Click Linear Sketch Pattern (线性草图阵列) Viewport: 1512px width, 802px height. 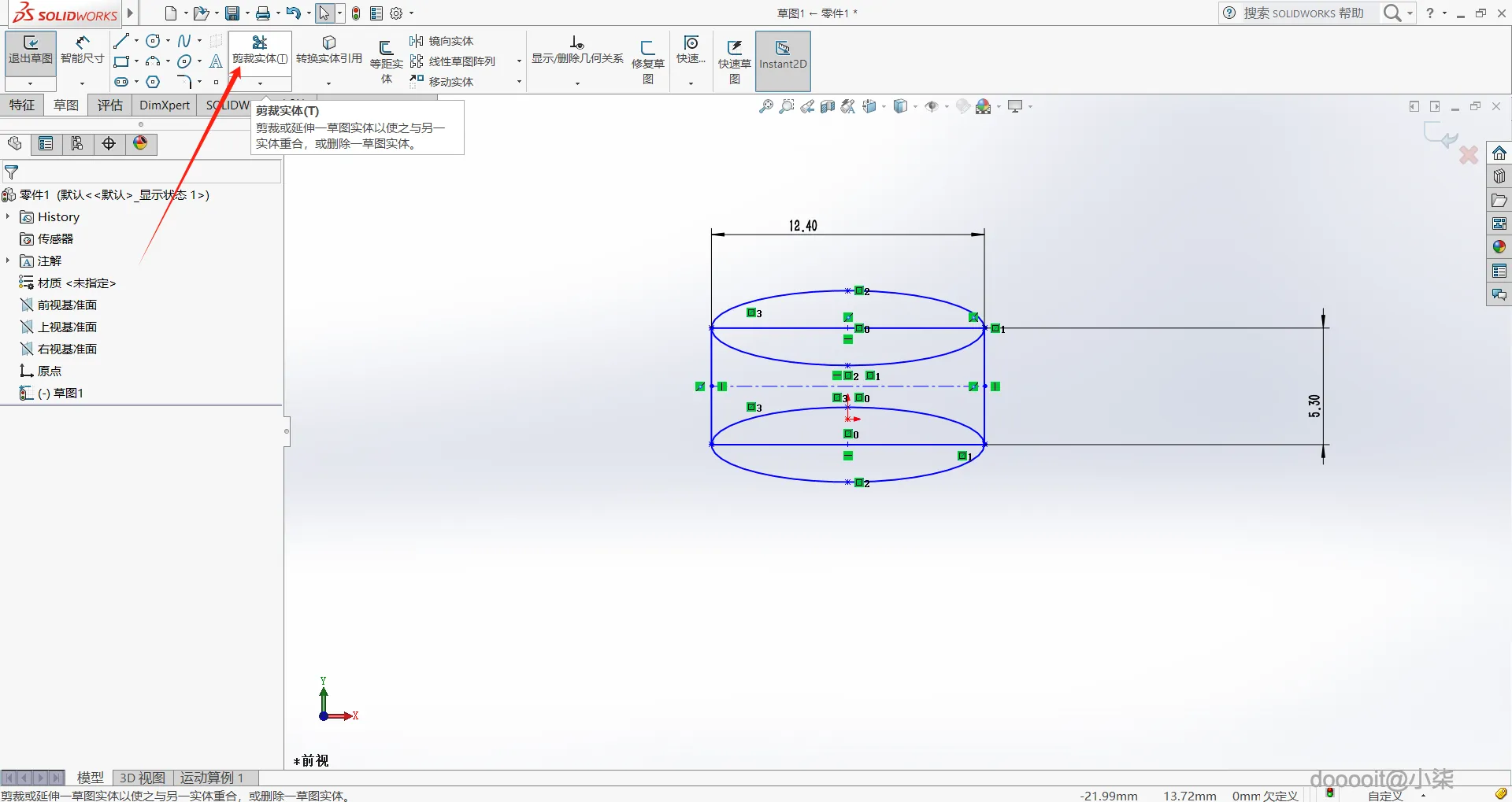point(453,61)
